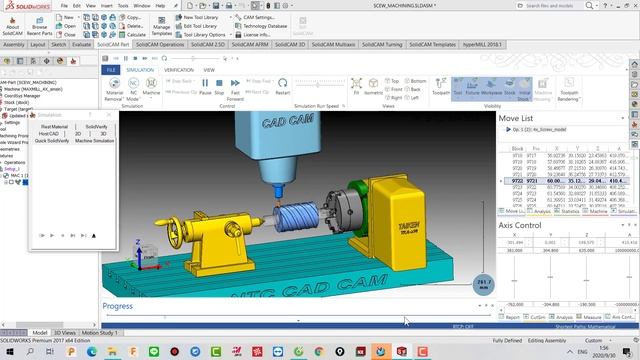Toggle Initial Stock visibility
640x360 pixels.
524,89
